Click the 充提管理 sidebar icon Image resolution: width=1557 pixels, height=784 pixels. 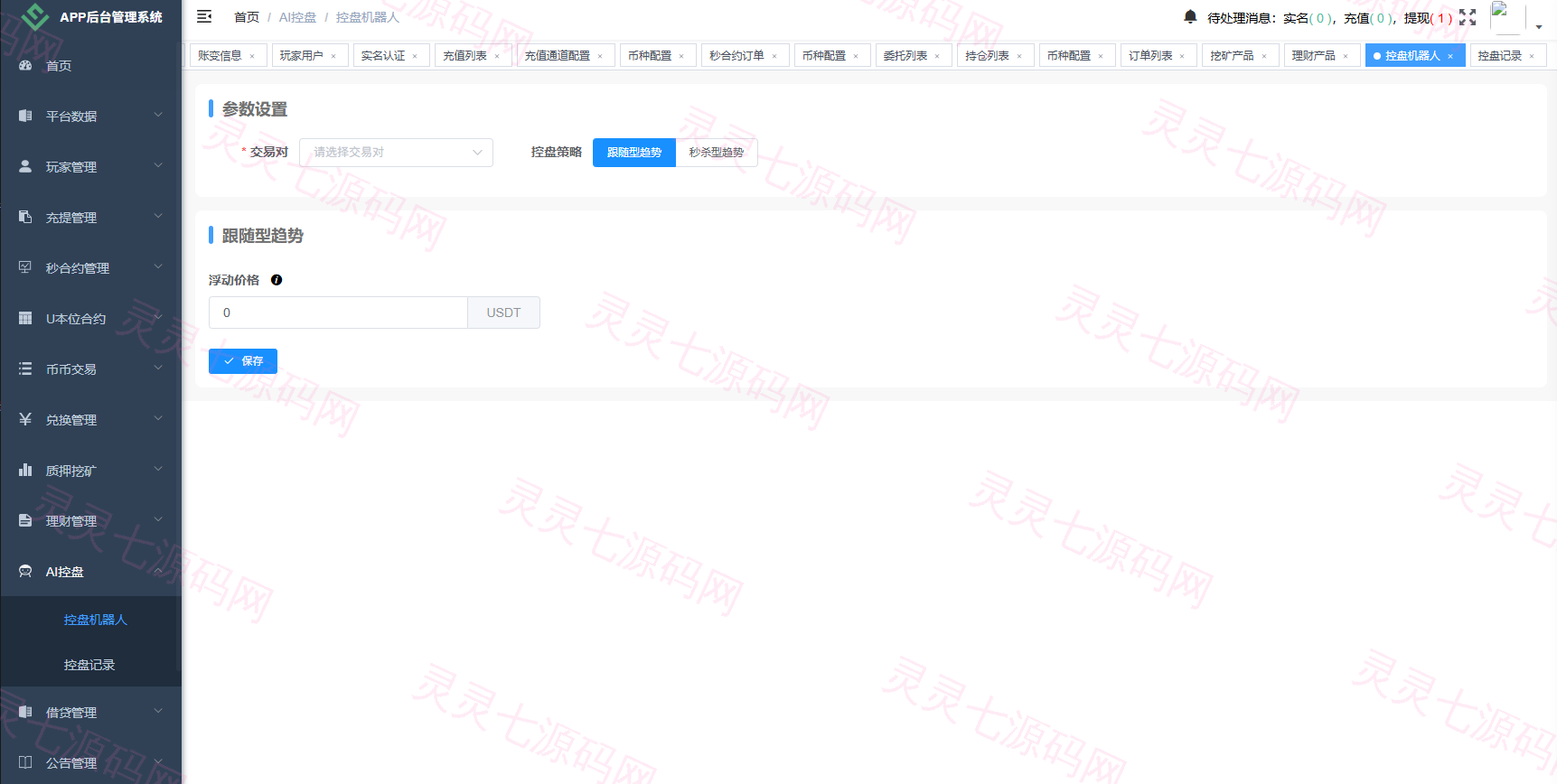pyautogui.click(x=25, y=218)
